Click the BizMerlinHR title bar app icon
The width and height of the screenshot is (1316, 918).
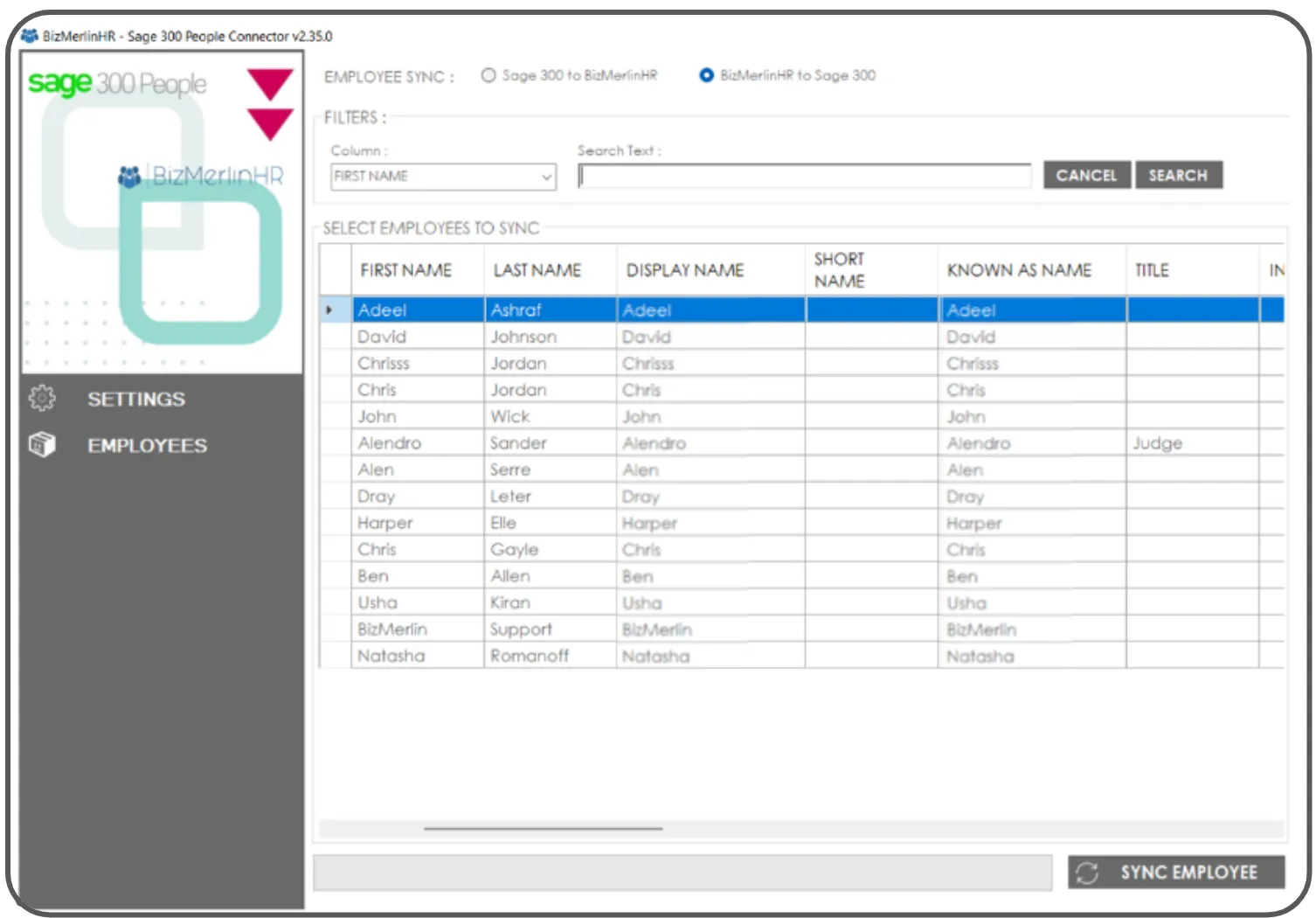click(x=30, y=36)
